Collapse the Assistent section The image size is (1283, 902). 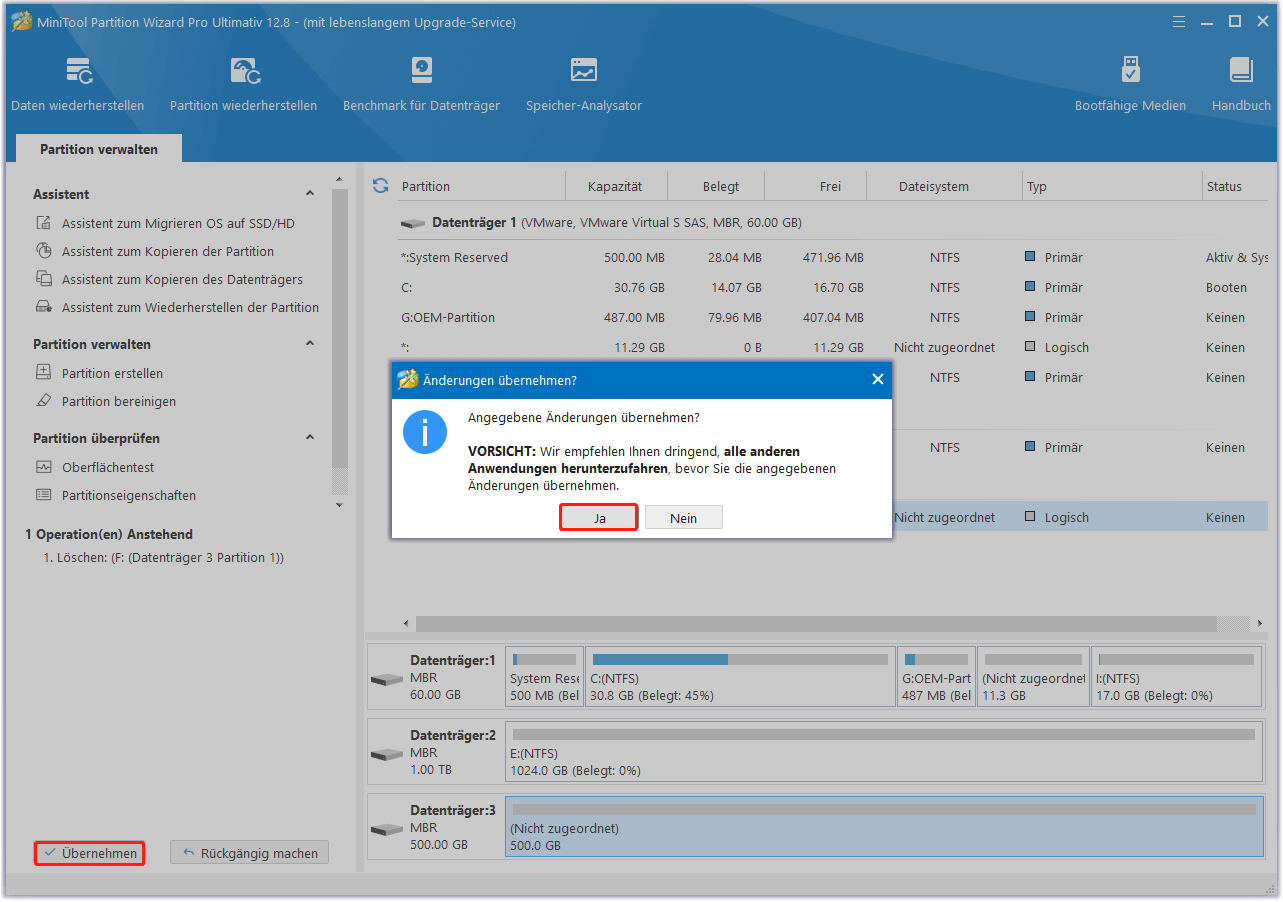click(310, 194)
